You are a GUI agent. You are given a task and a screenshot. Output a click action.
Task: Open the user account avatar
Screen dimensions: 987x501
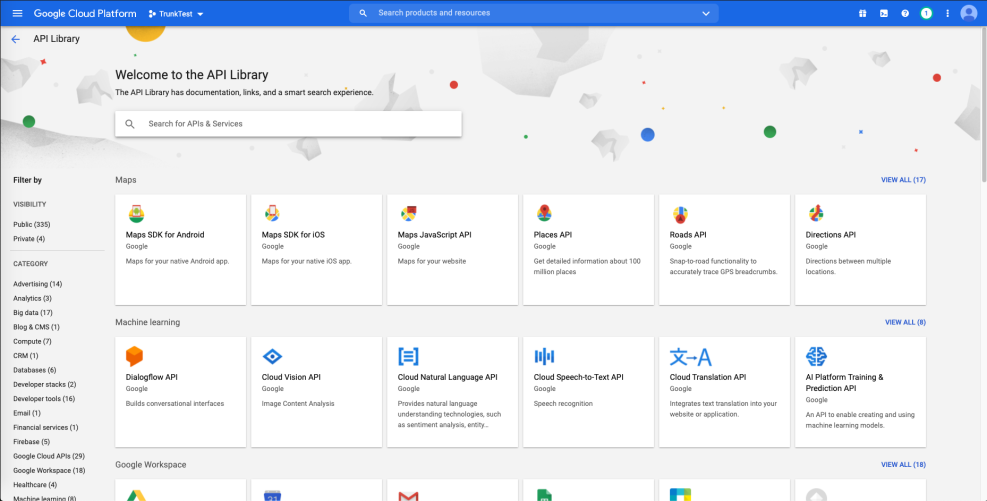(969, 13)
